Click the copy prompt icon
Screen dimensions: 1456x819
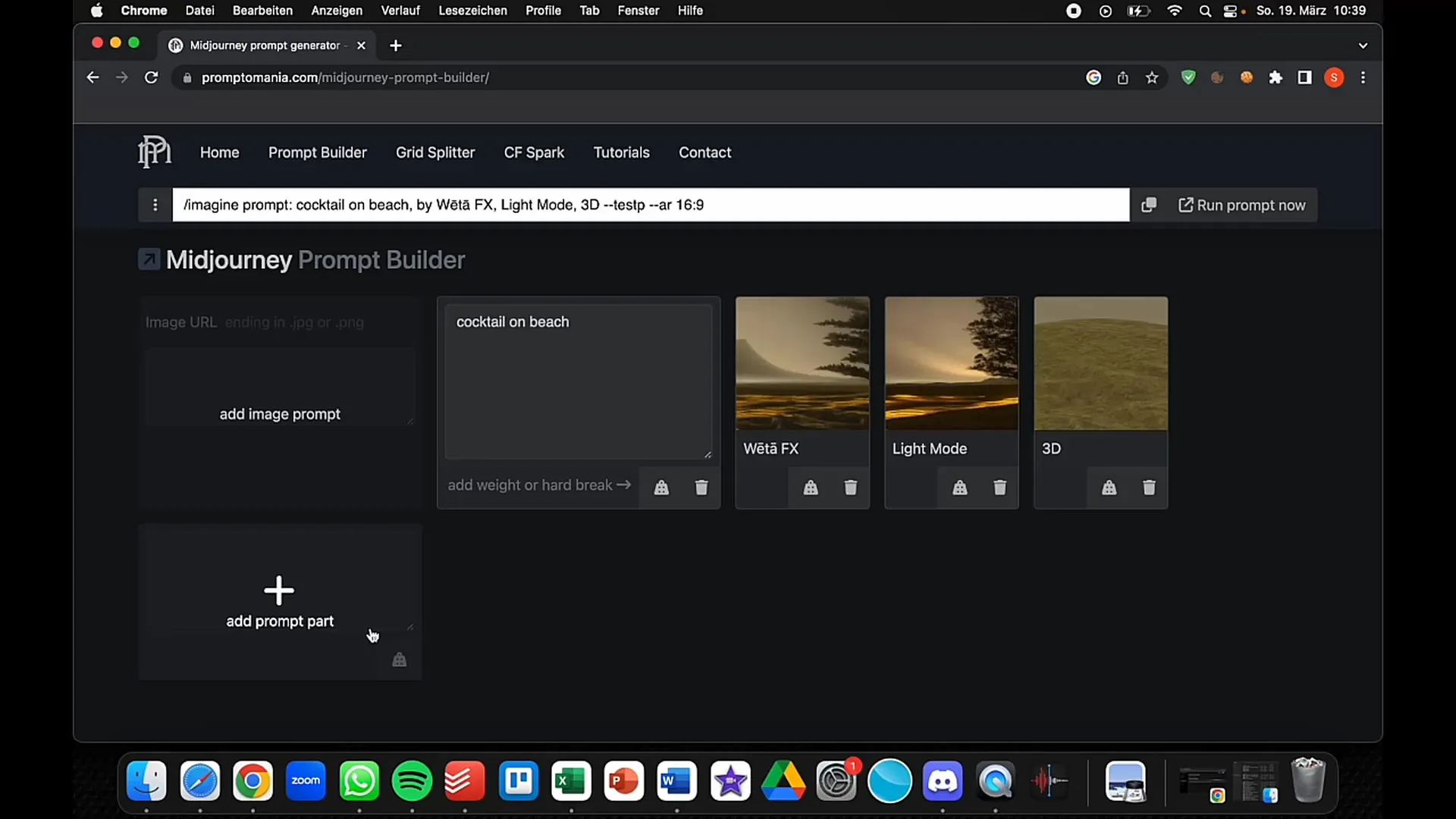point(1148,205)
